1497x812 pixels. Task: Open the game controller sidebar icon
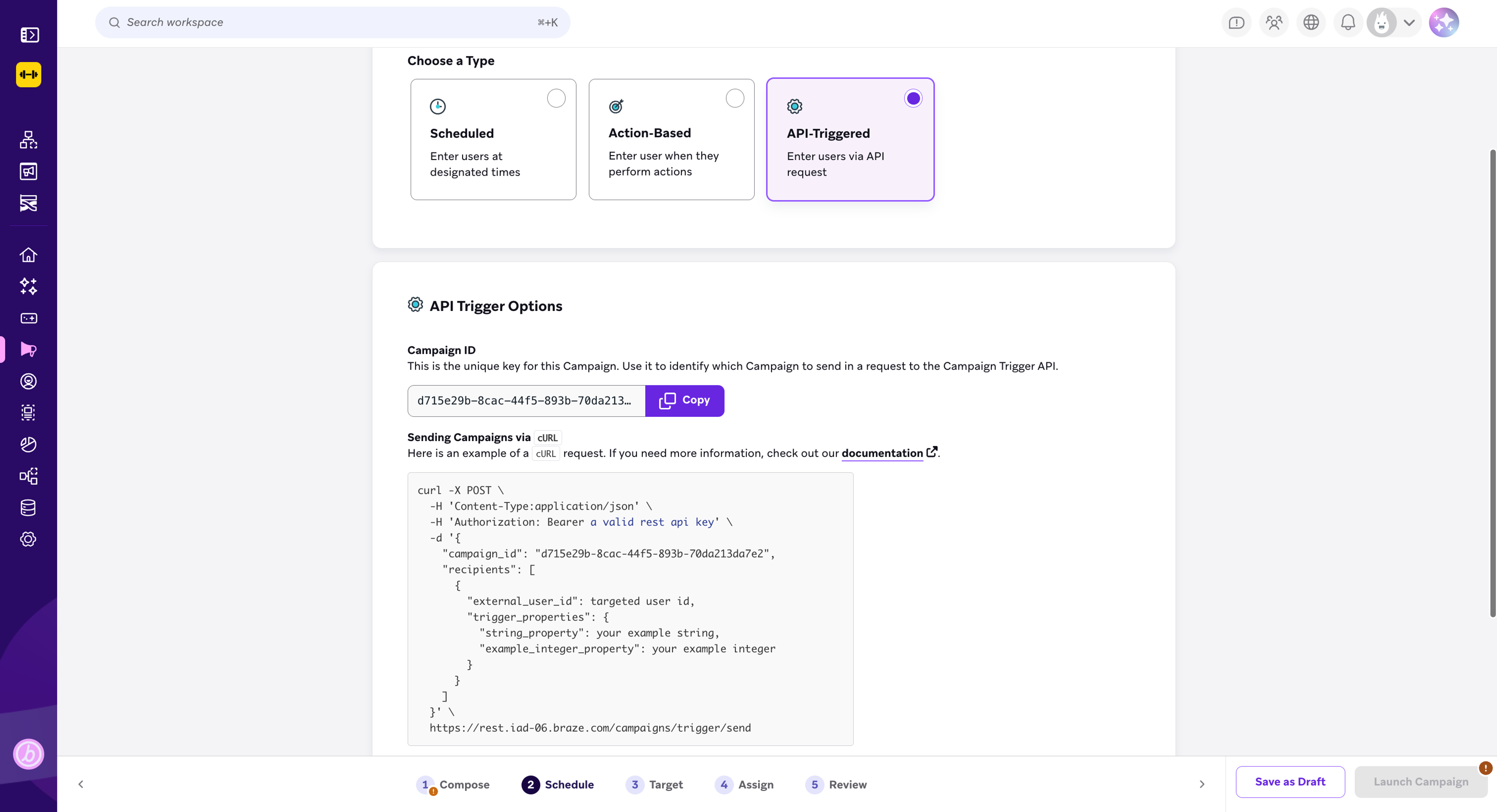click(x=28, y=318)
